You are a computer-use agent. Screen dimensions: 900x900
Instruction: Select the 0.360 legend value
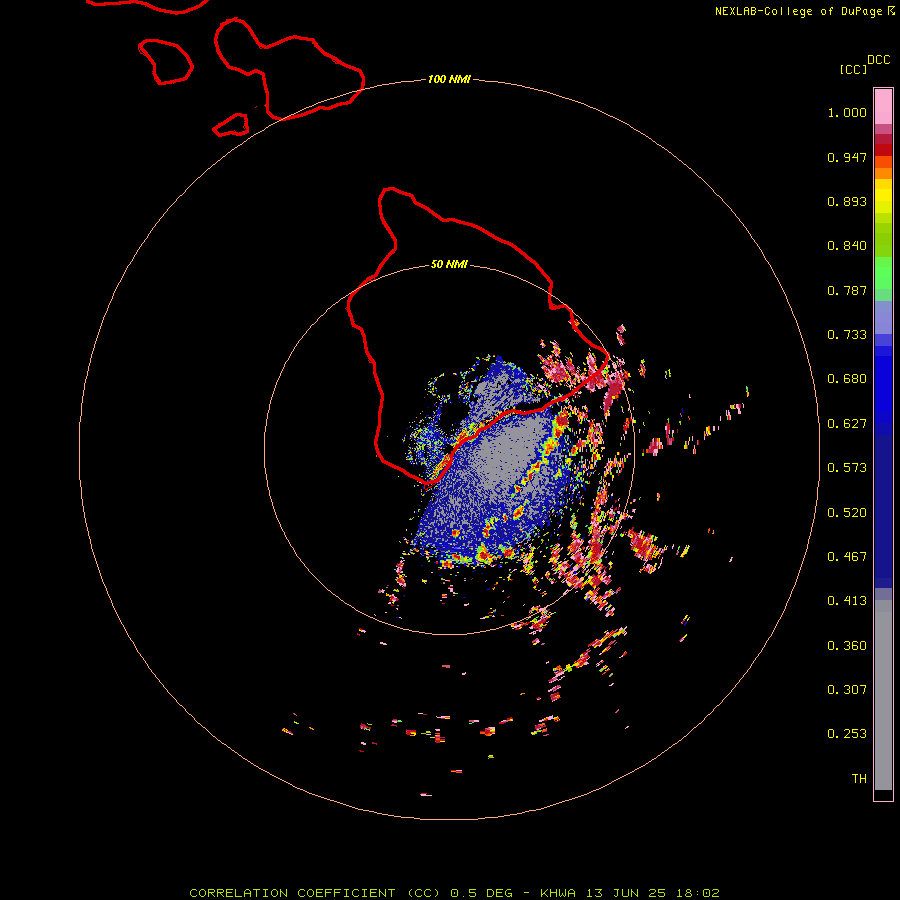[x=847, y=646]
